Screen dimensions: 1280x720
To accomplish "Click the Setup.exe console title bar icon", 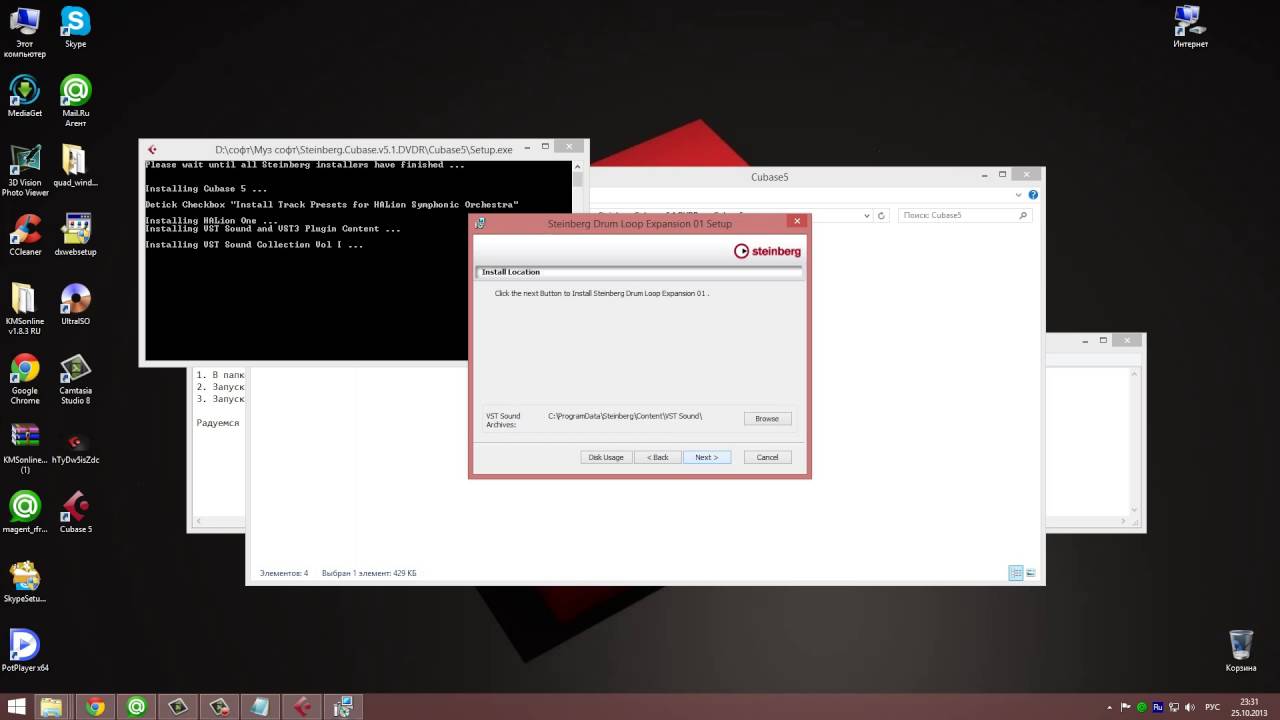I will click(x=152, y=150).
